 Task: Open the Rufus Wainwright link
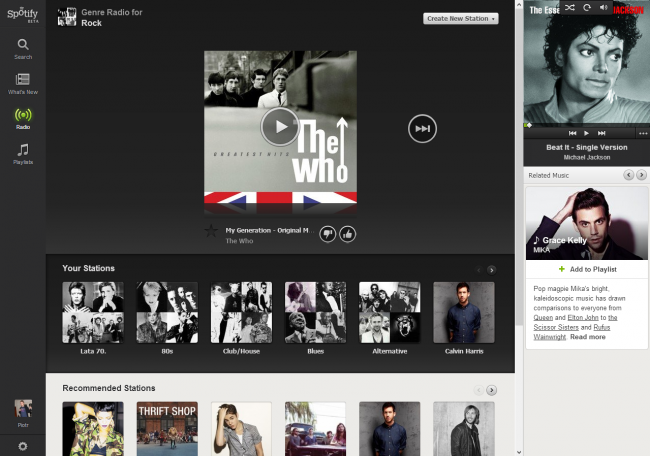[x=572, y=332]
